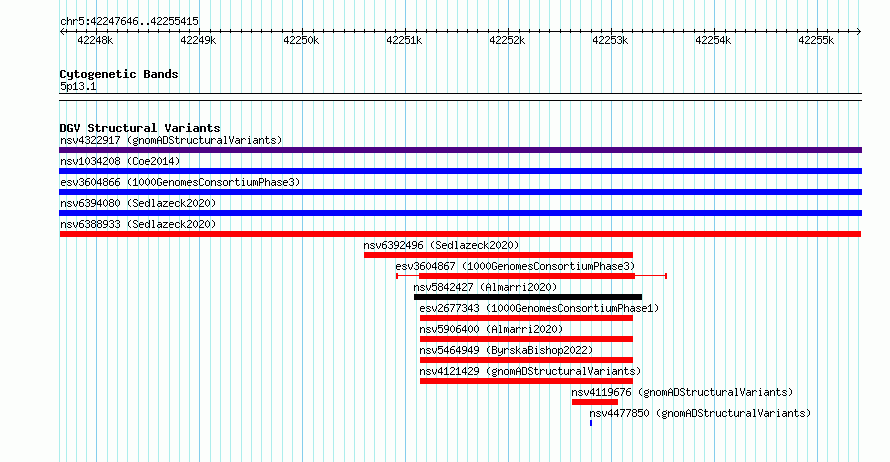Click the 42255k ruler position
The height and width of the screenshot is (462, 890).
tap(816, 40)
